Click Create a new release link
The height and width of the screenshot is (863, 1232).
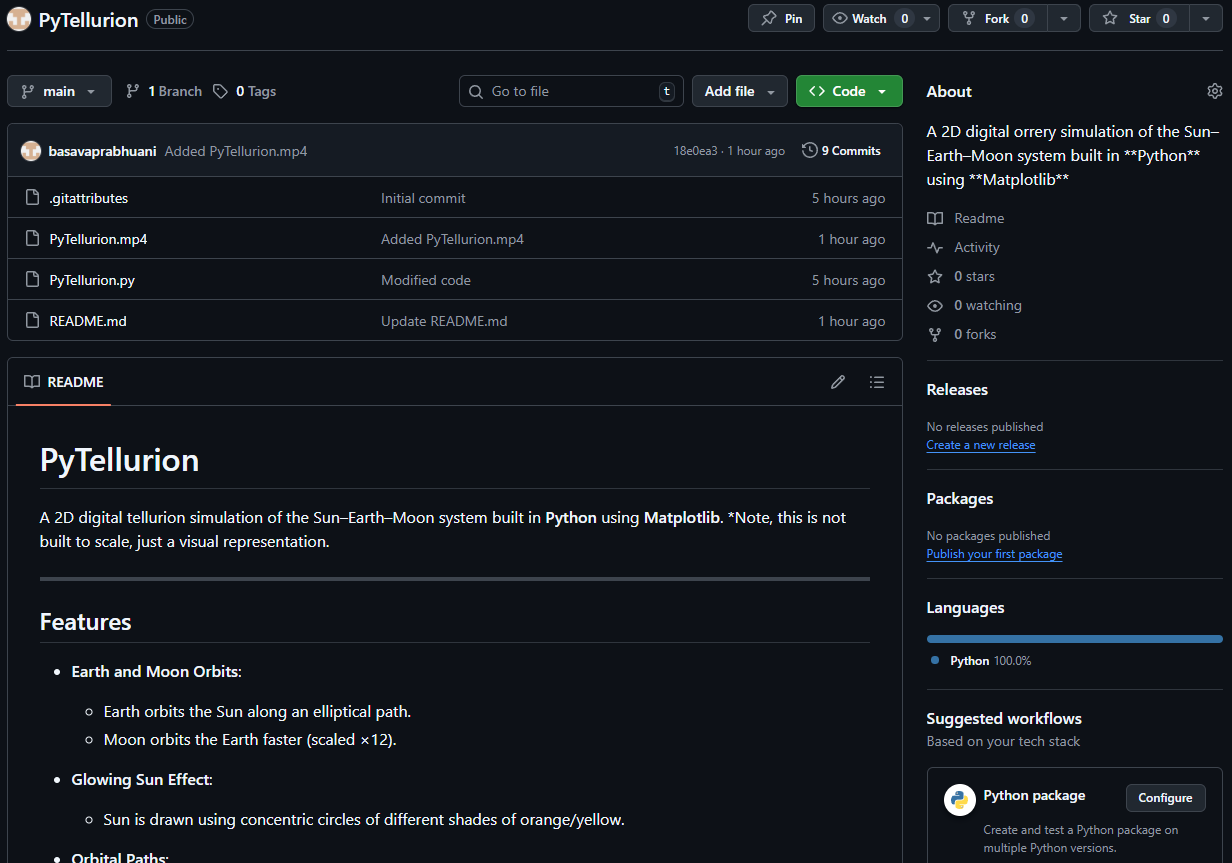(980, 445)
